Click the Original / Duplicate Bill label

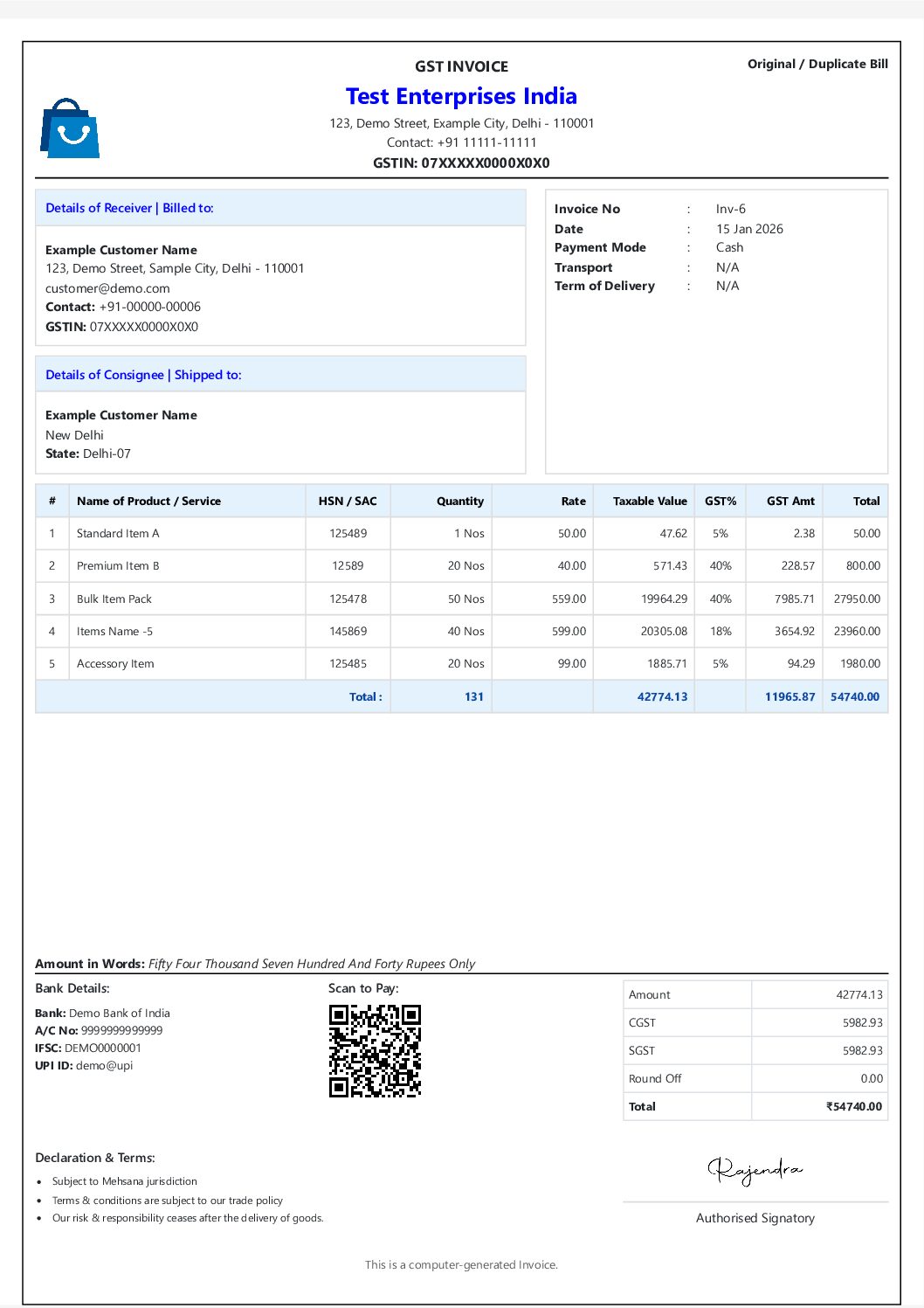point(817,64)
